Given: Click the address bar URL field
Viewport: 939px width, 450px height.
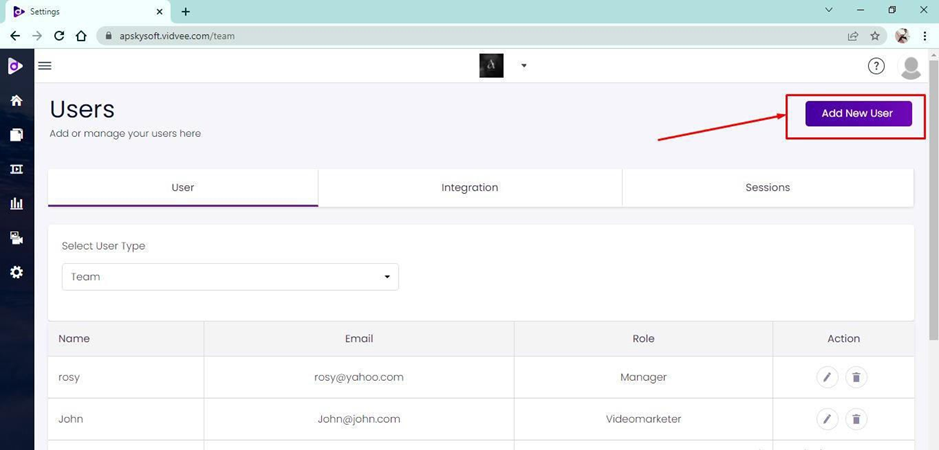Looking at the screenshot, I should pos(473,36).
